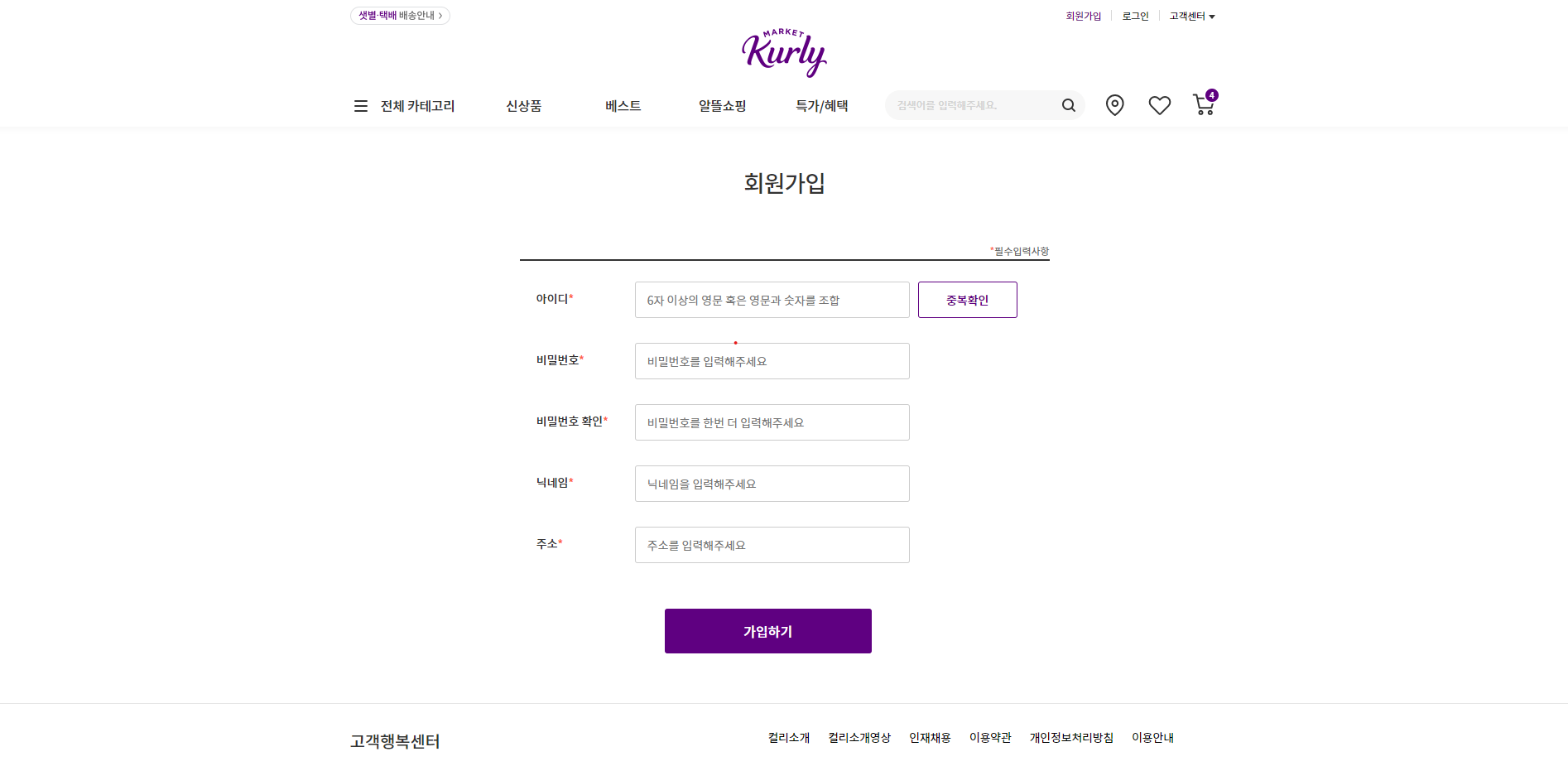Image resolution: width=1568 pixels, height=771 pixels.
Task: Open the 개인정보처리방침 footer link
Action: point(1070,737)
